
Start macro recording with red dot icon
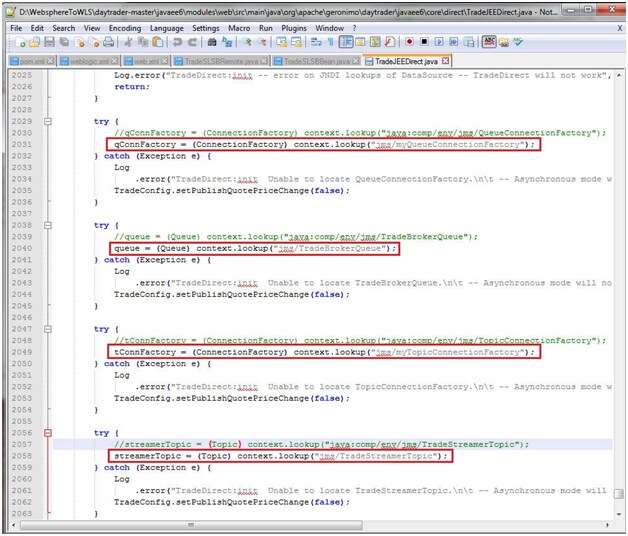point(409,43)
